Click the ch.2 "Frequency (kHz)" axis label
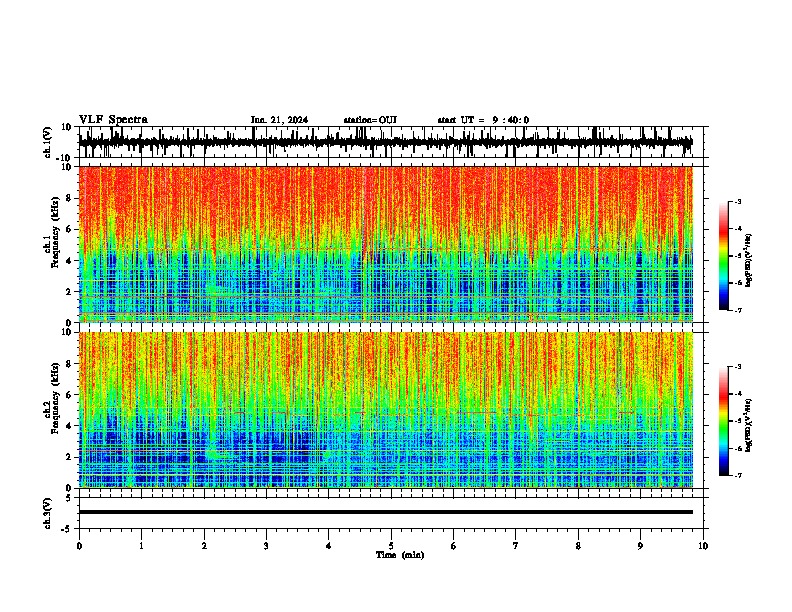 (56, 398)
